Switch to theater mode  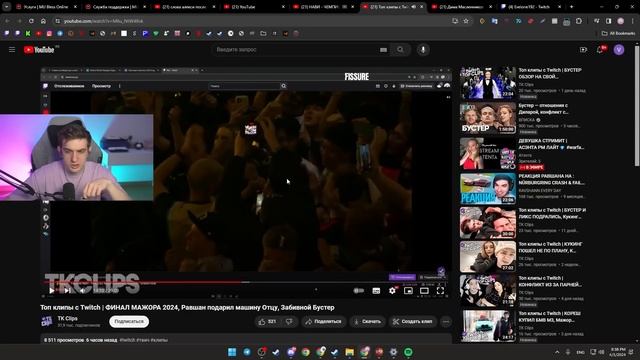tap(424, 291)
